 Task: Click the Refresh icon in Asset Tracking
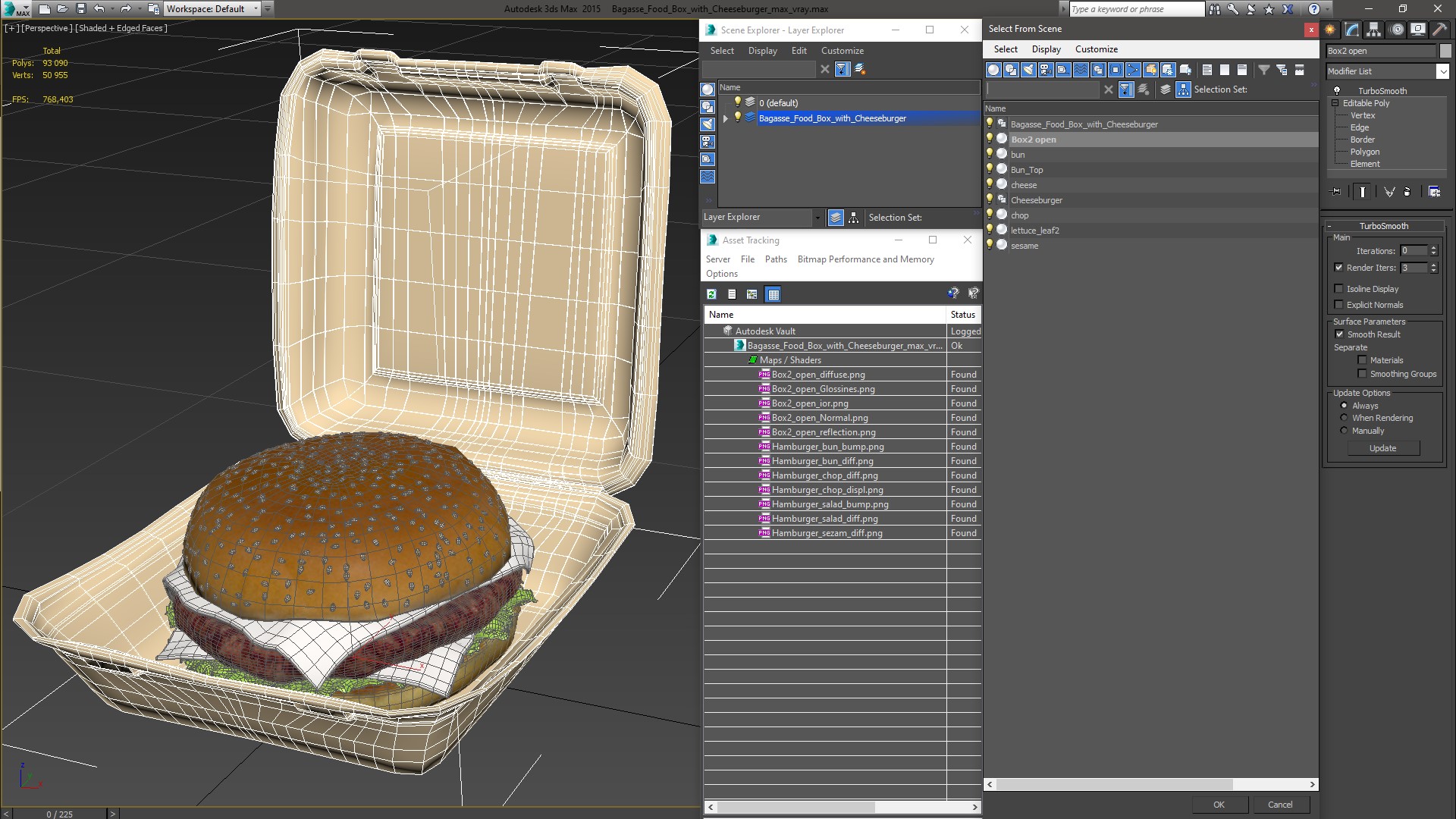point(711,294)
